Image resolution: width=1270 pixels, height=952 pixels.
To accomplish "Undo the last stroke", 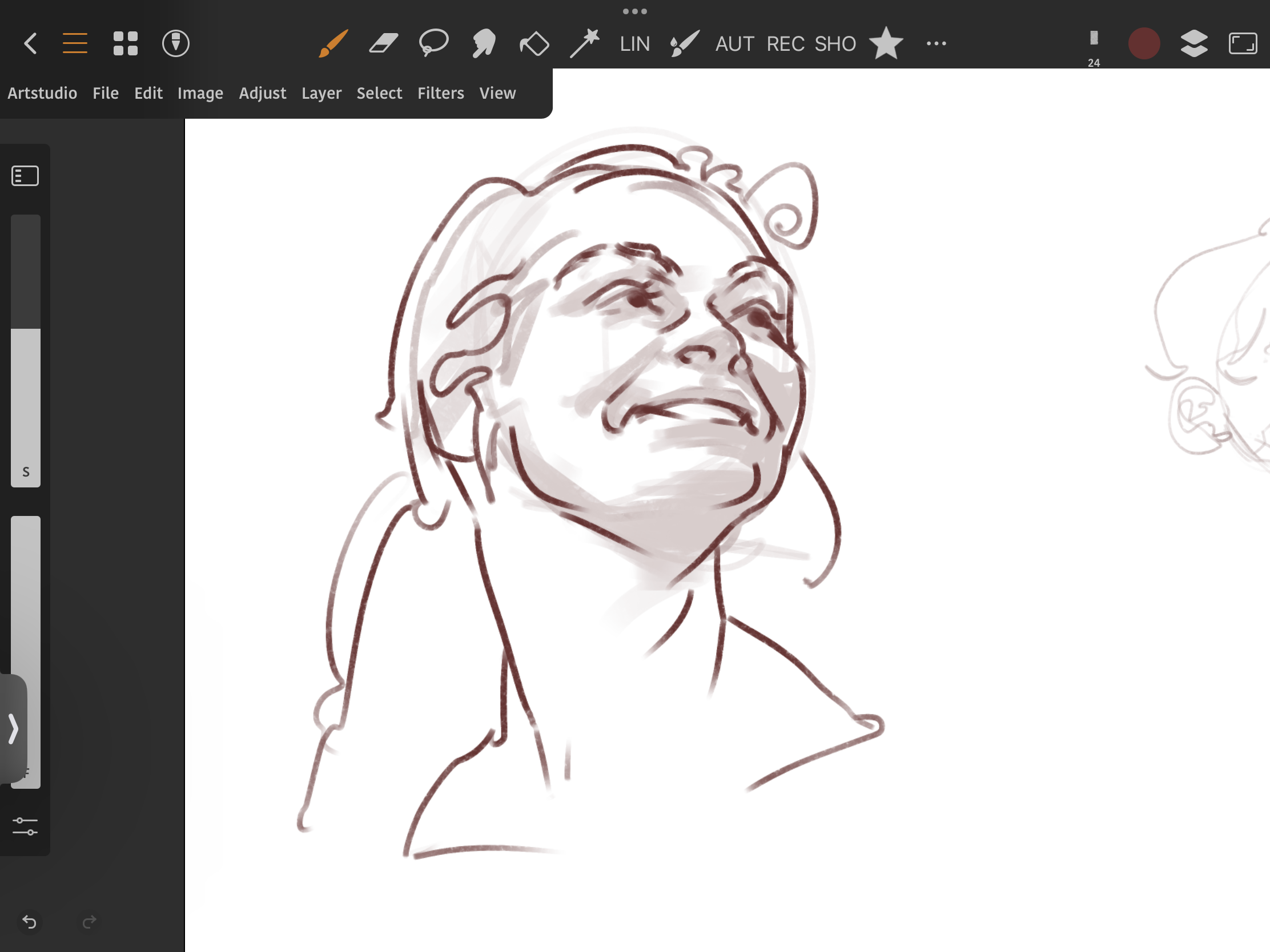I will [29, 922].
